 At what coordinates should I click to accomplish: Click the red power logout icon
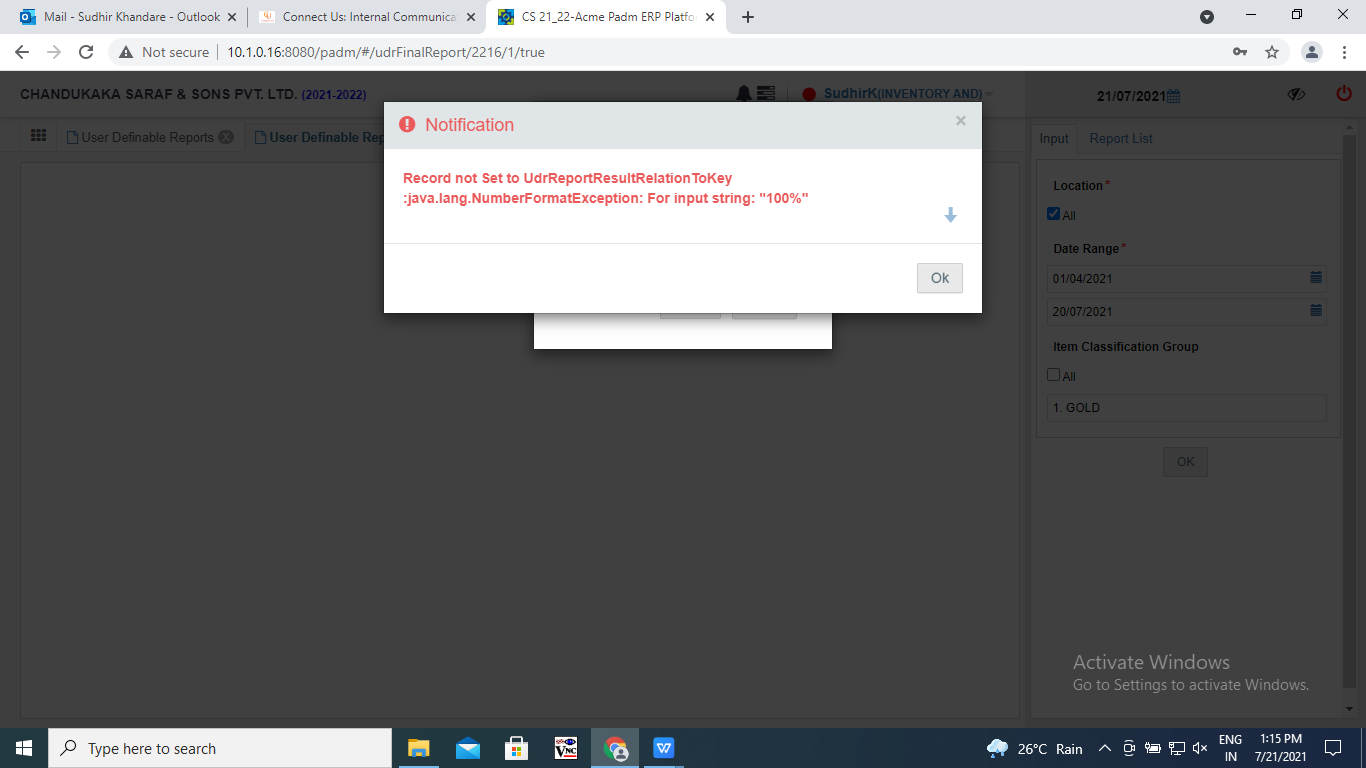[1343, 93]
